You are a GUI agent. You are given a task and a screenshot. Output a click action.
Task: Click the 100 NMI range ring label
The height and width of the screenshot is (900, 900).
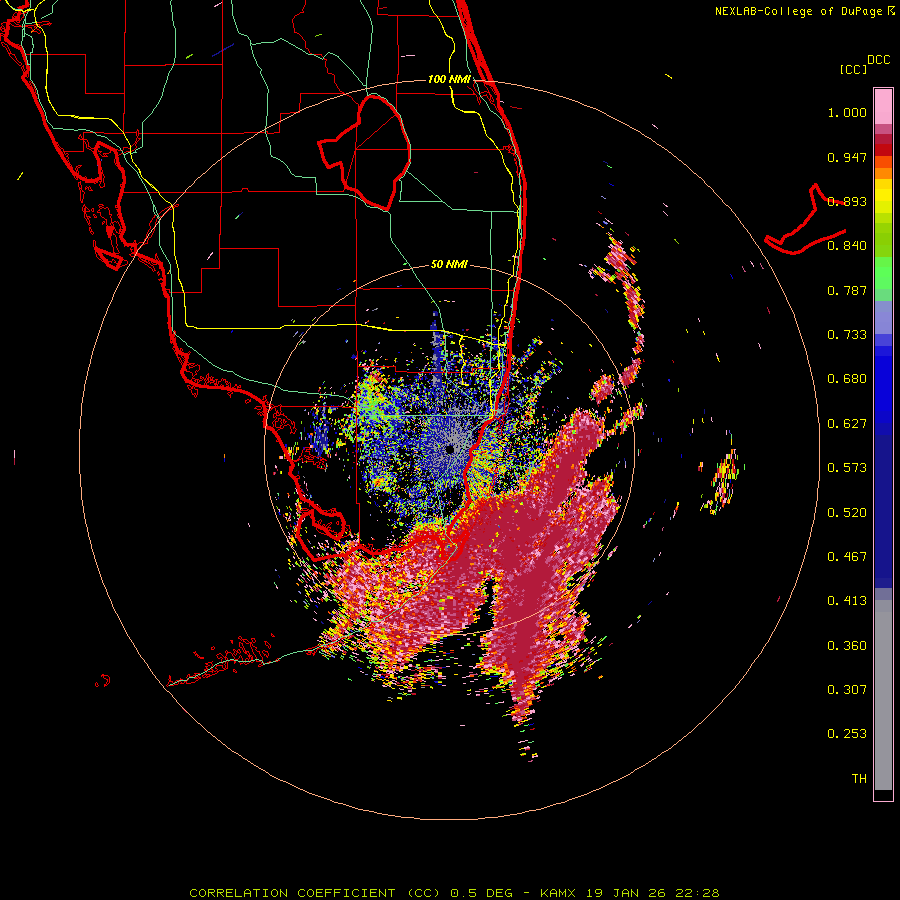449,79
